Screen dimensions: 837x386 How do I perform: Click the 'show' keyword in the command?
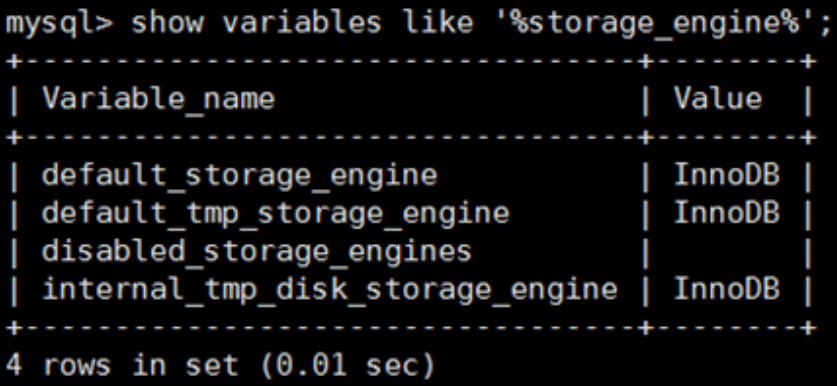pos(167,22)
